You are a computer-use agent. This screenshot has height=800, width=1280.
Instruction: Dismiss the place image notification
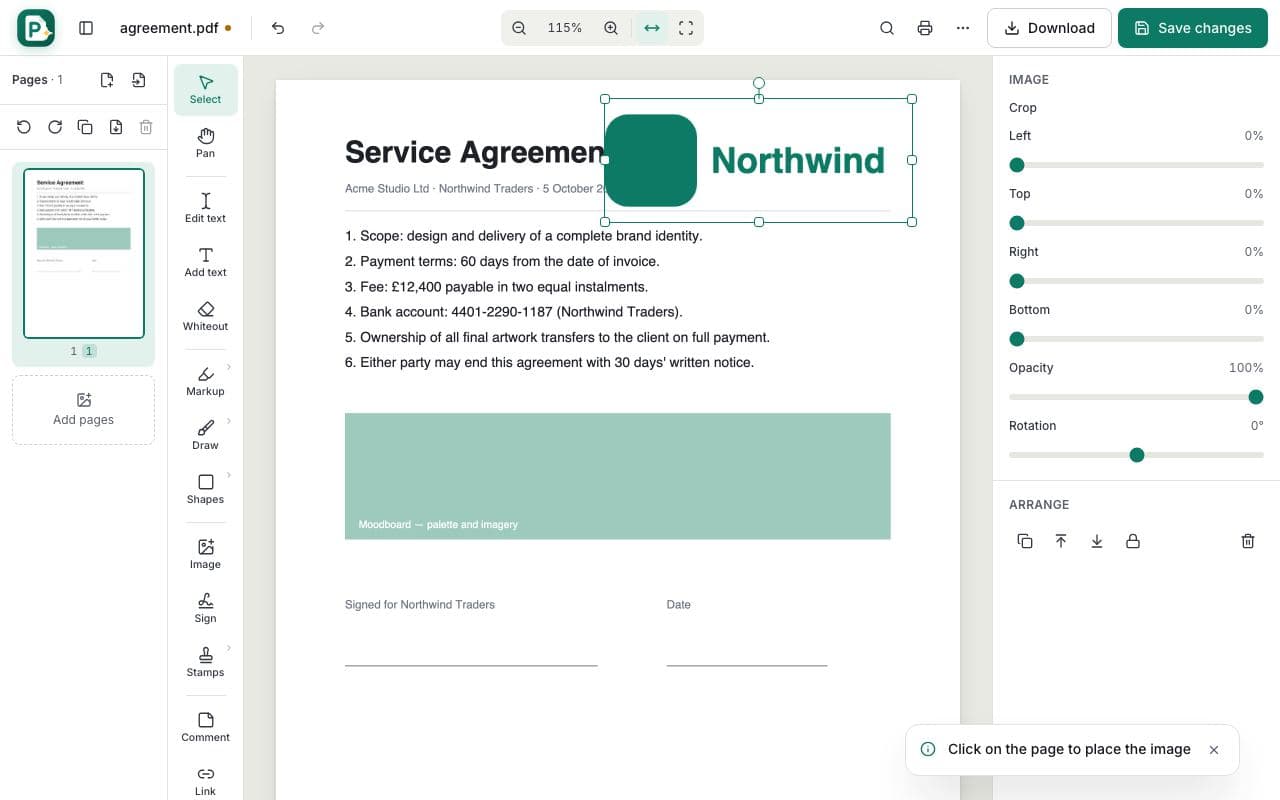coord(1214,750)
